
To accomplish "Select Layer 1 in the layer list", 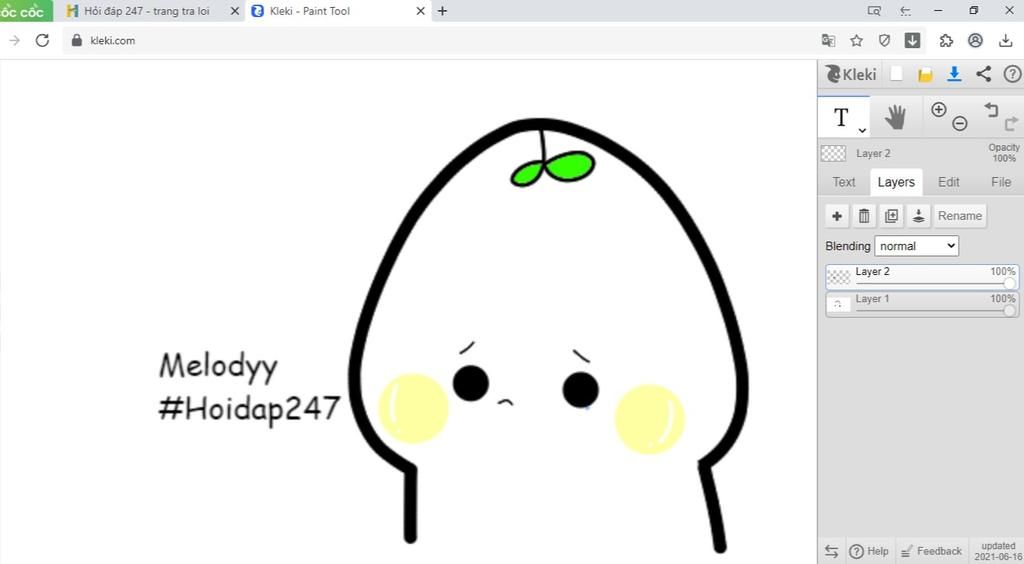I will tap(921, 304).
